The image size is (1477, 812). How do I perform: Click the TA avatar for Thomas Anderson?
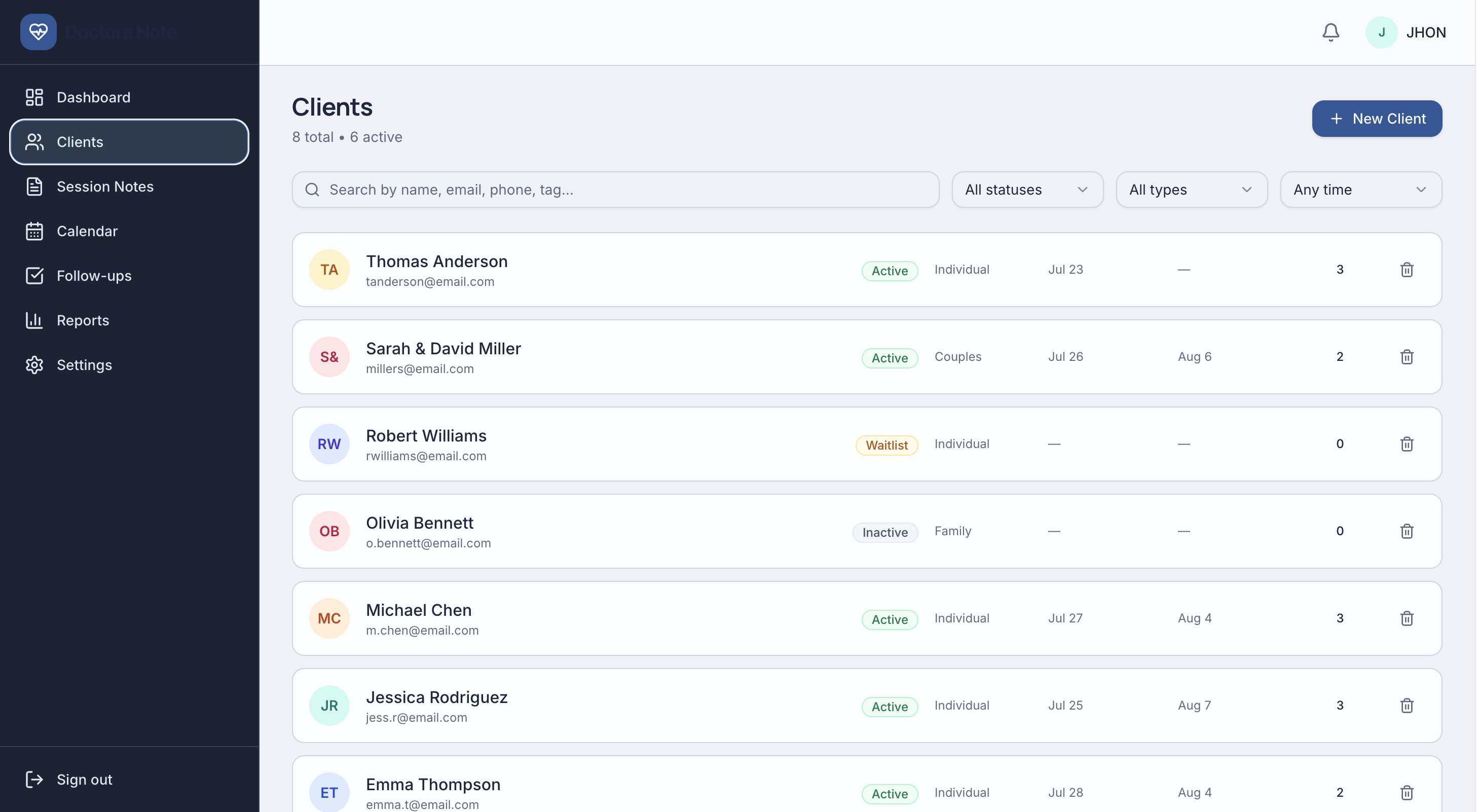329,270
